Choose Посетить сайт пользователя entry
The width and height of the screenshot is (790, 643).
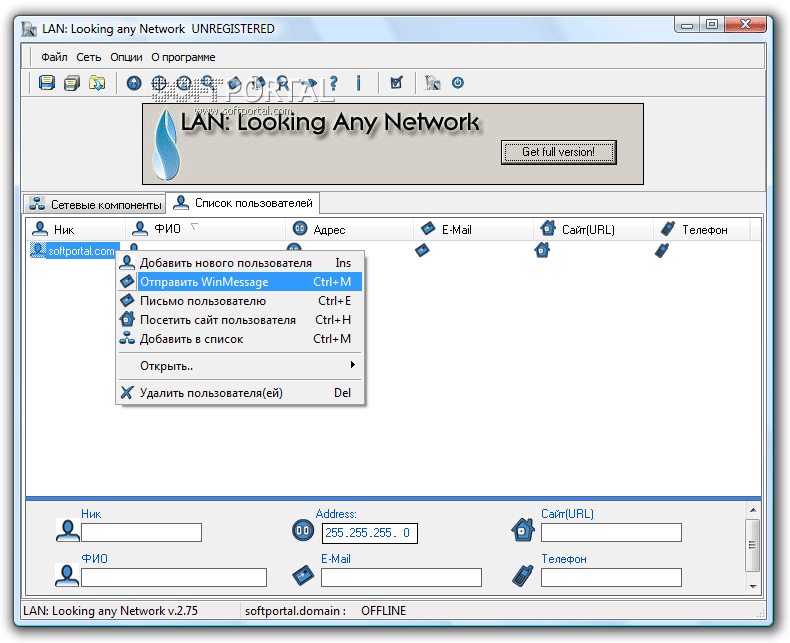[240, 320]
